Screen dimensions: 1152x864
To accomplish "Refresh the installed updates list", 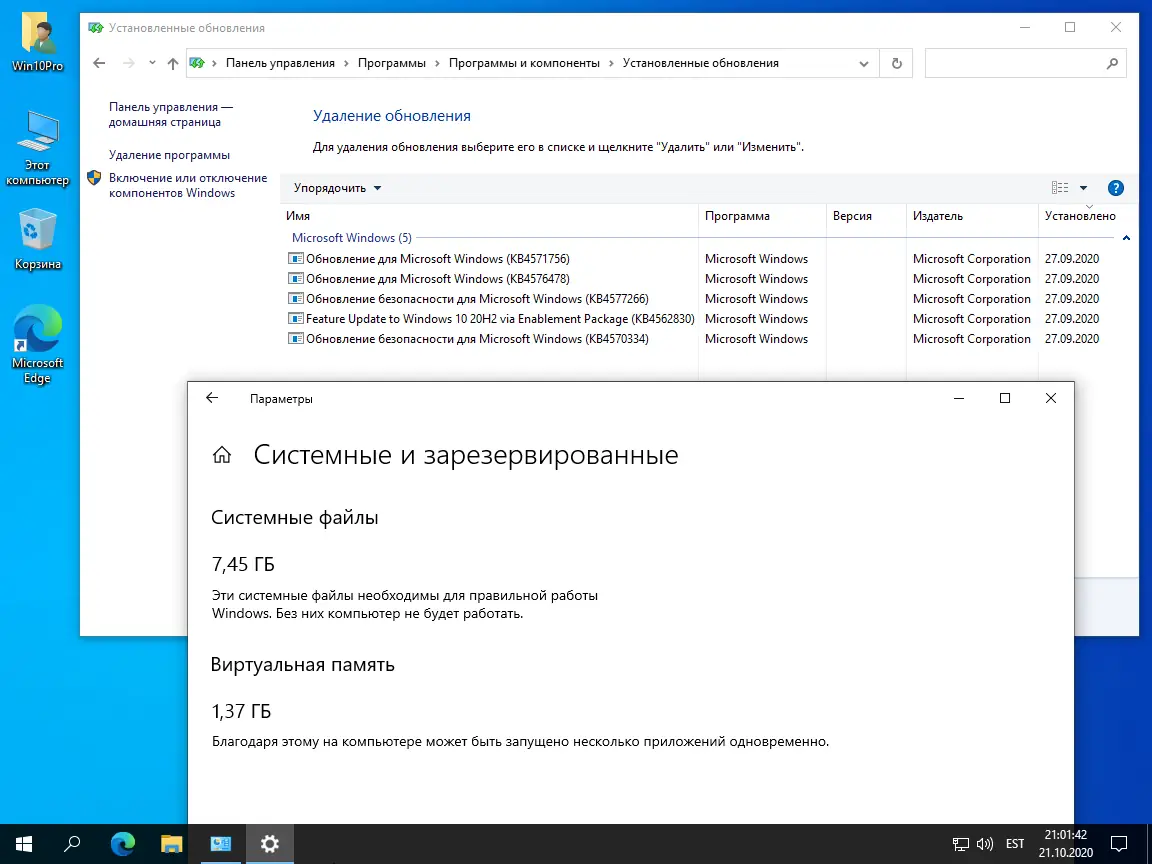I will point(896,63).
